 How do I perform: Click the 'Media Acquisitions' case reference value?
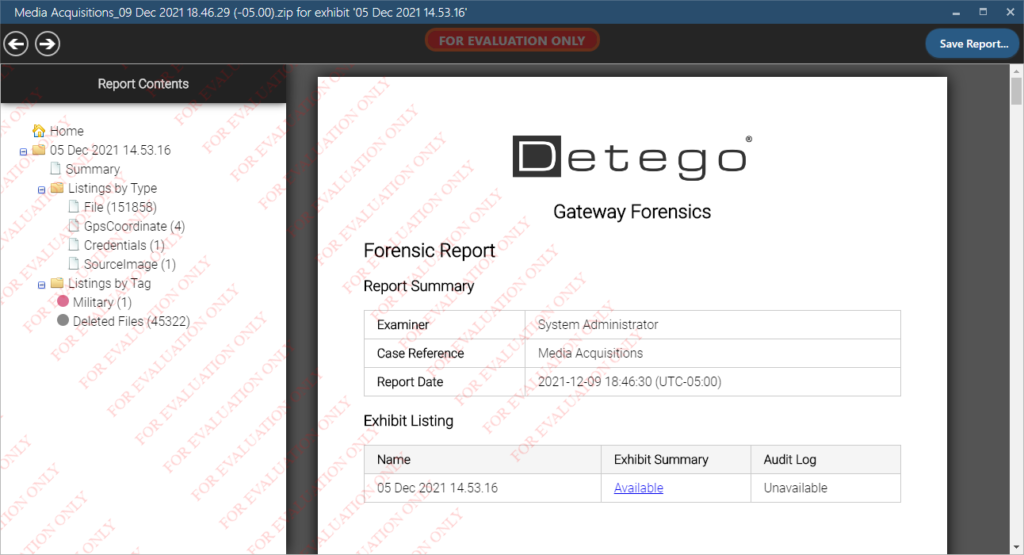coord(590,353)
